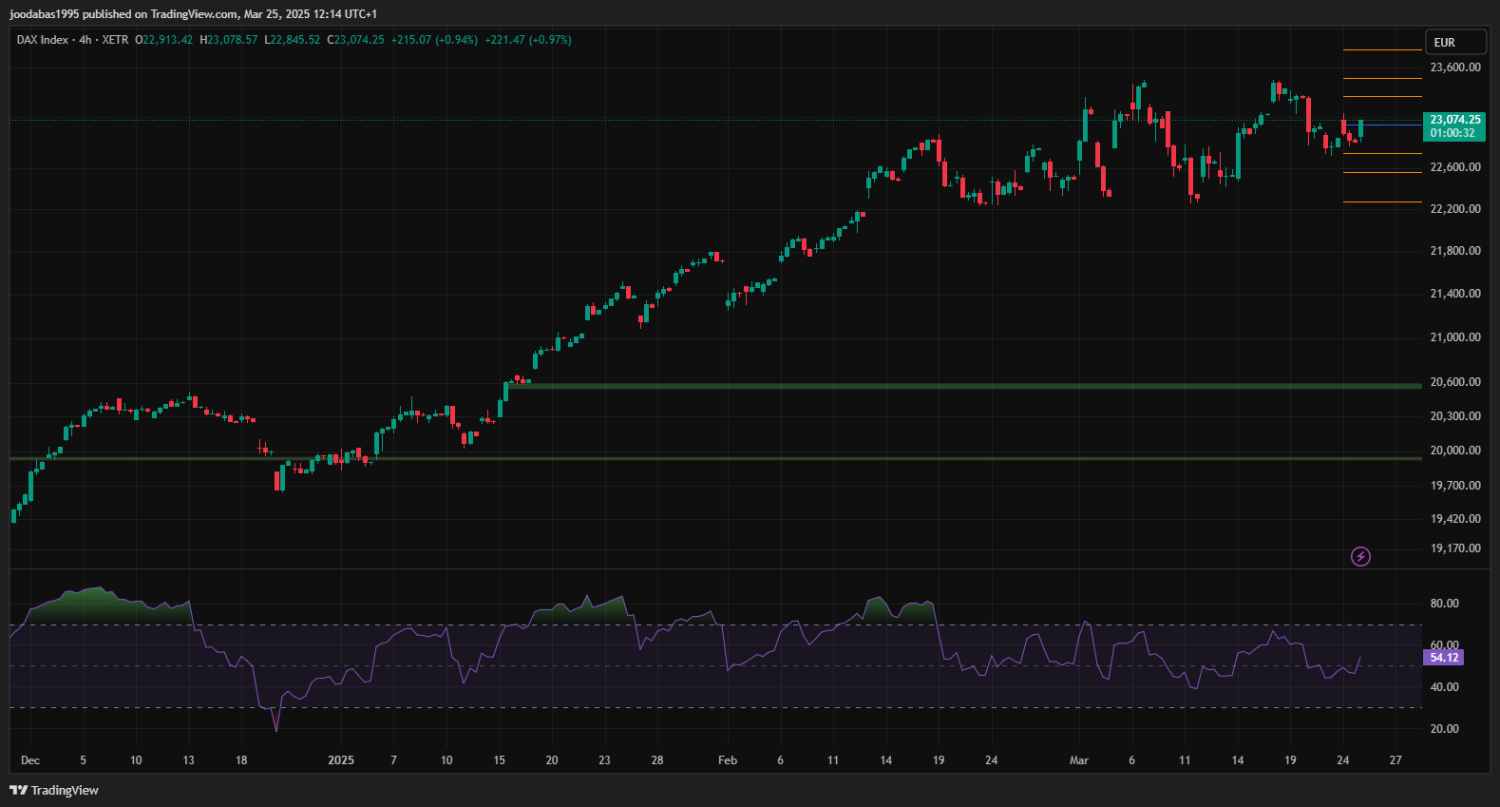Click the Feb label on the time axis
Image resolution: width=1500 pixels, height=807 pixels.
click(726, 760)
